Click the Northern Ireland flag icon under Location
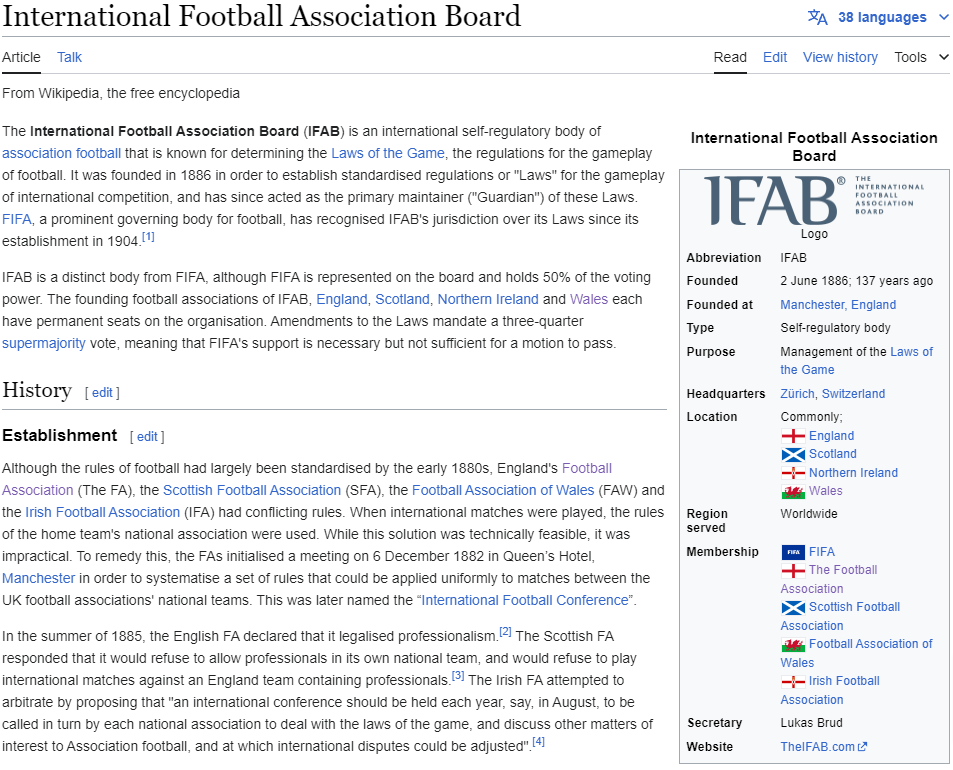This screenshot has width=953, height=770. point(793,473)
